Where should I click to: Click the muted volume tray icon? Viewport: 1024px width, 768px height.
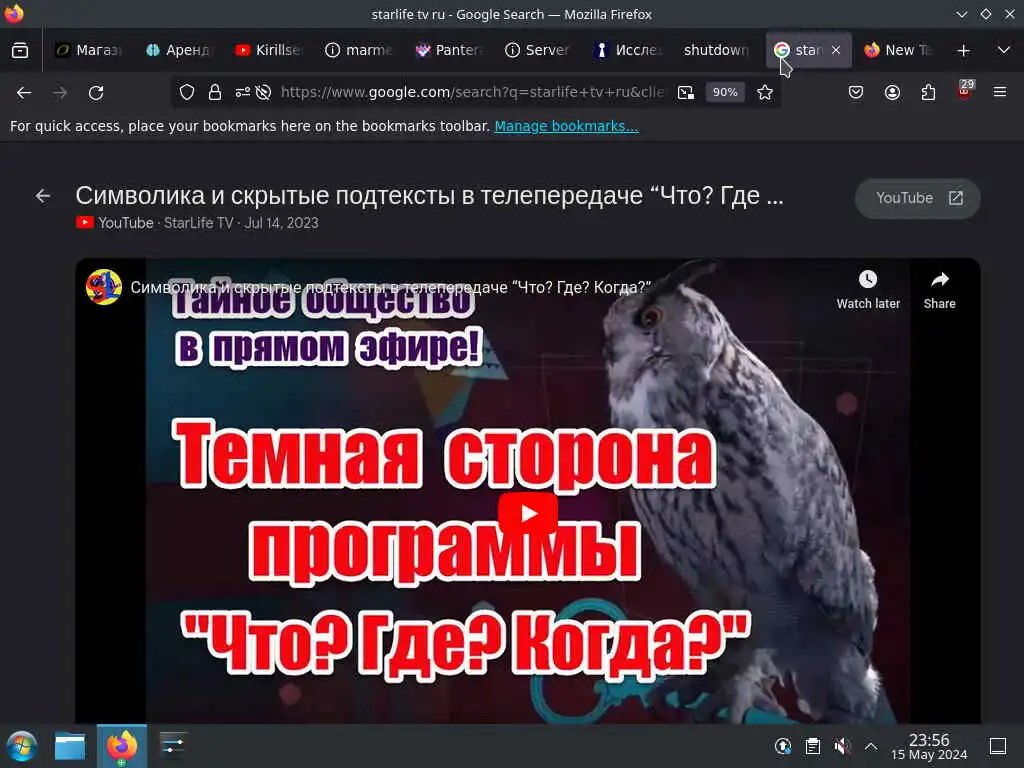pos(842,746)
